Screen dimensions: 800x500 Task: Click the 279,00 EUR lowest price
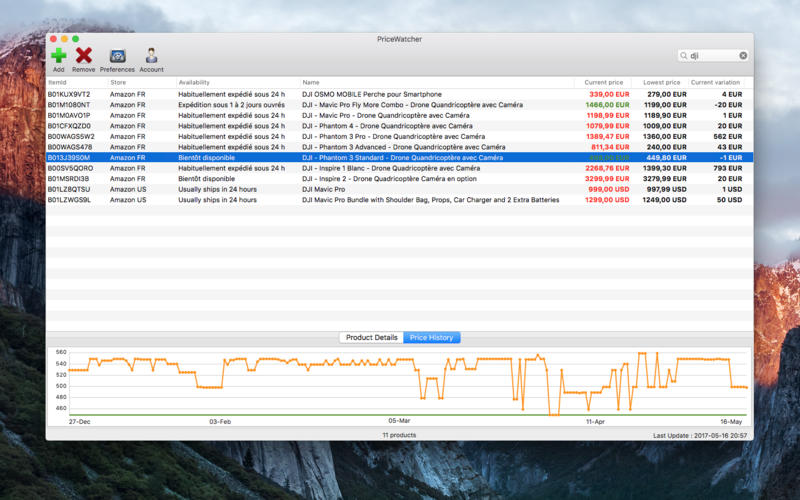tap(667, 94)
